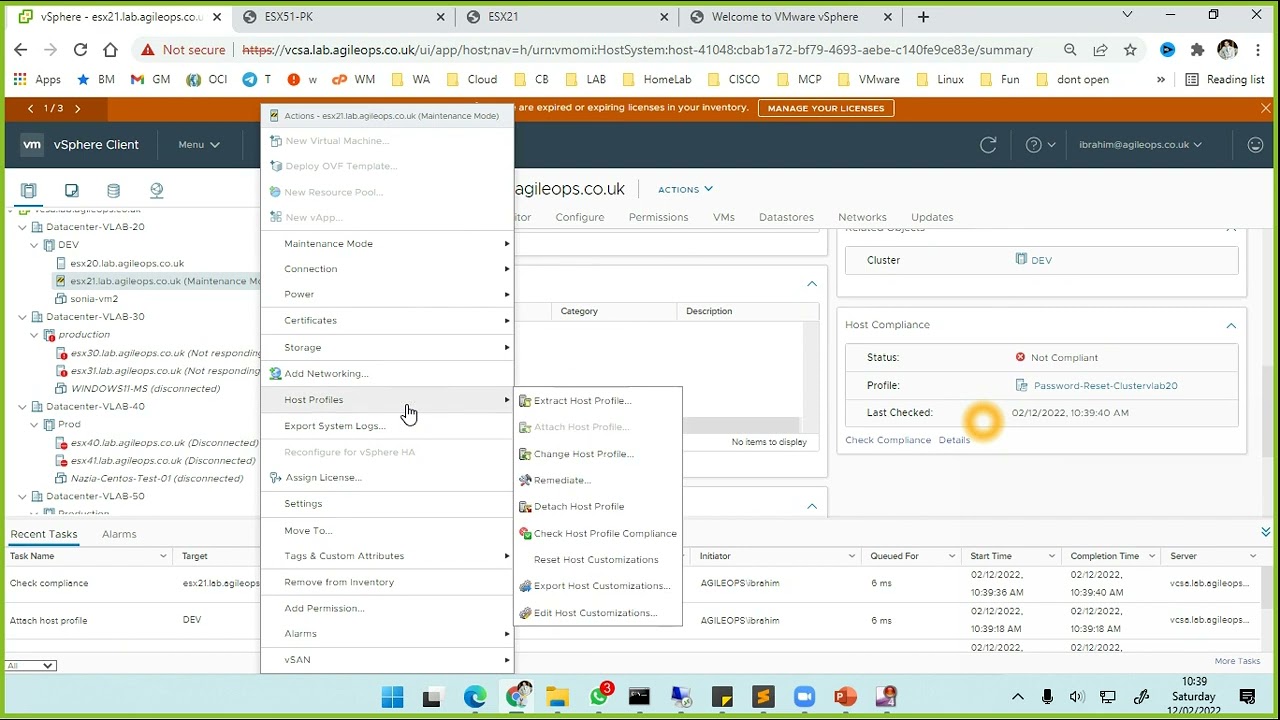Viewport: 1280px width, 720px height.
Task: Click the More Tasks link
Action: [1237, 661]
